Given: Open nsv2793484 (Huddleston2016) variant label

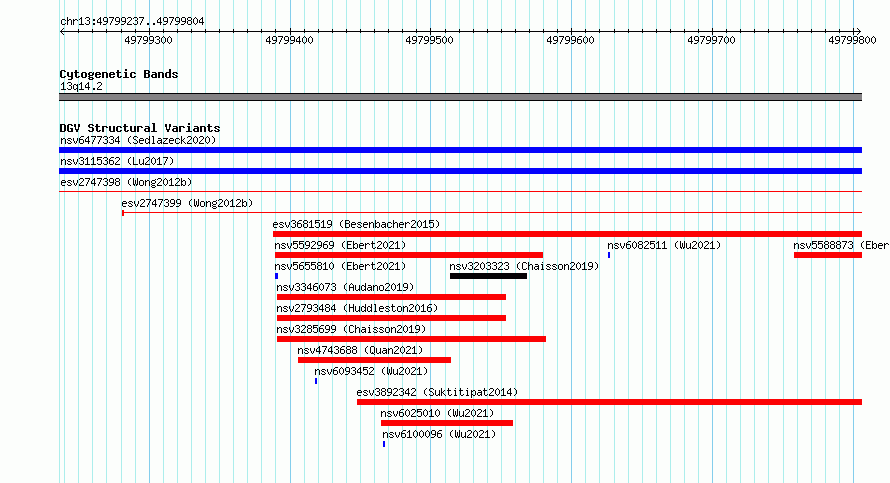Looking at the screenshot, I should coord(357,308).
